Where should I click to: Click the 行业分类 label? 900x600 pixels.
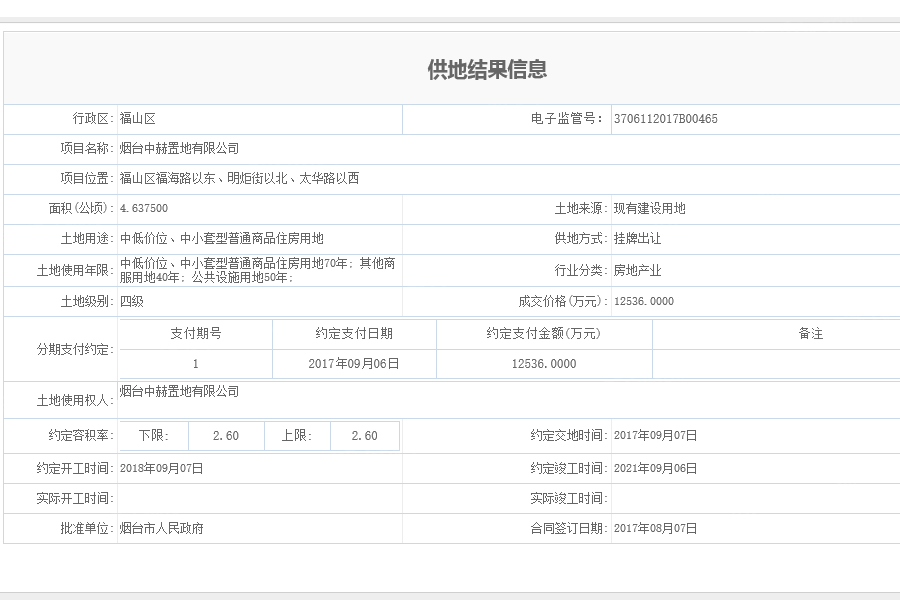click(581, 270)
